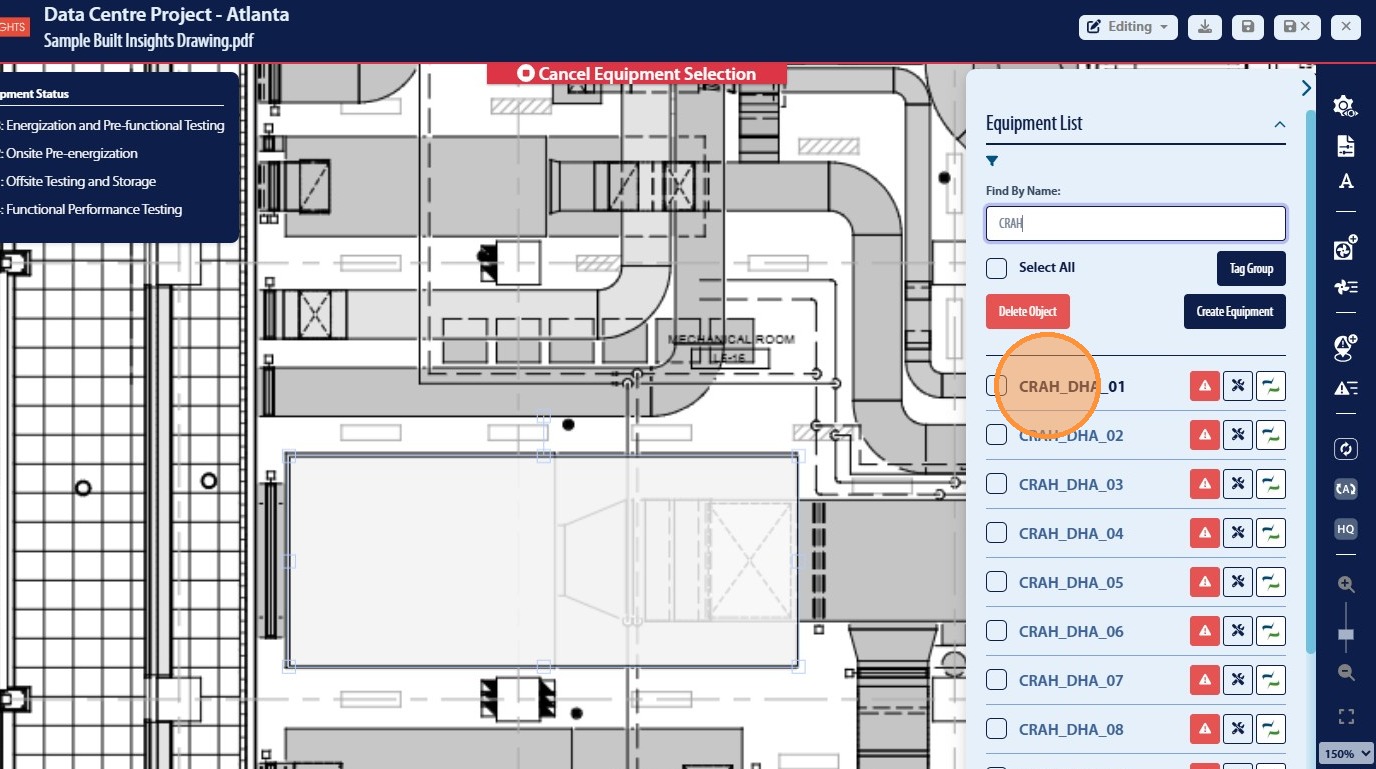Check the CRAH_DHA_07 checkbox
Viewport: 1376px width, 769px height.
[996, 680]
